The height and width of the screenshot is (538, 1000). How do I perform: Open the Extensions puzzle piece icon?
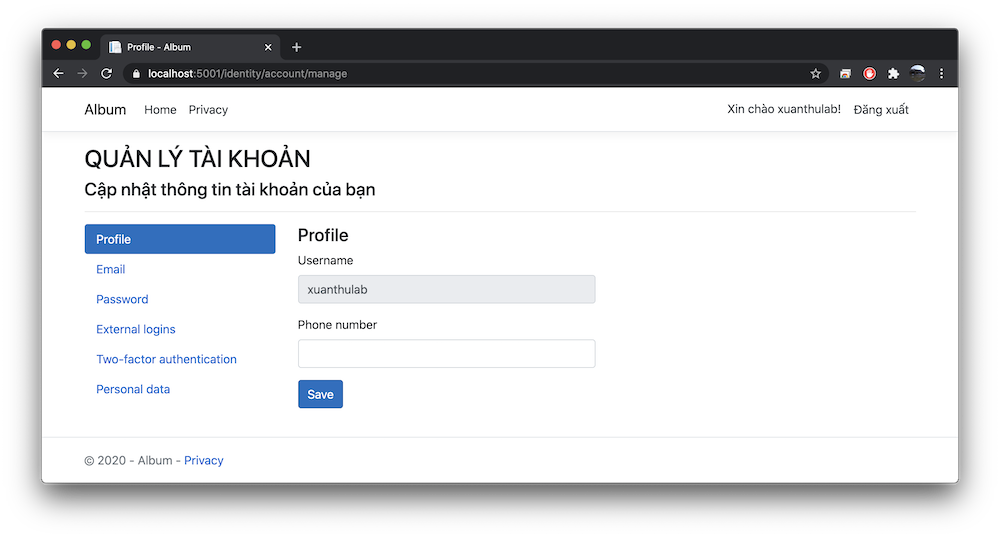coord(893,73)
